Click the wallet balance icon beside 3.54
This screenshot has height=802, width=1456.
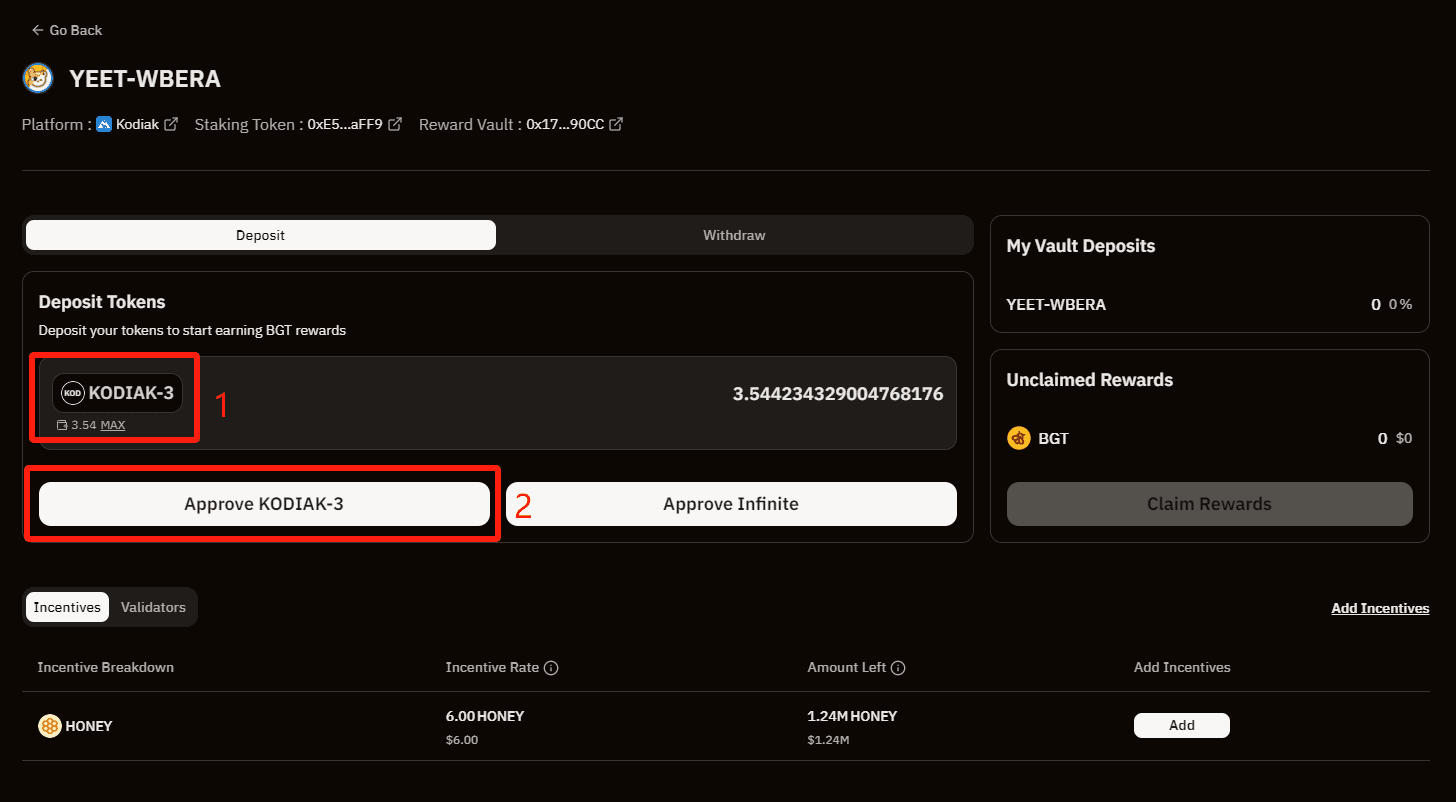point(63,425)
